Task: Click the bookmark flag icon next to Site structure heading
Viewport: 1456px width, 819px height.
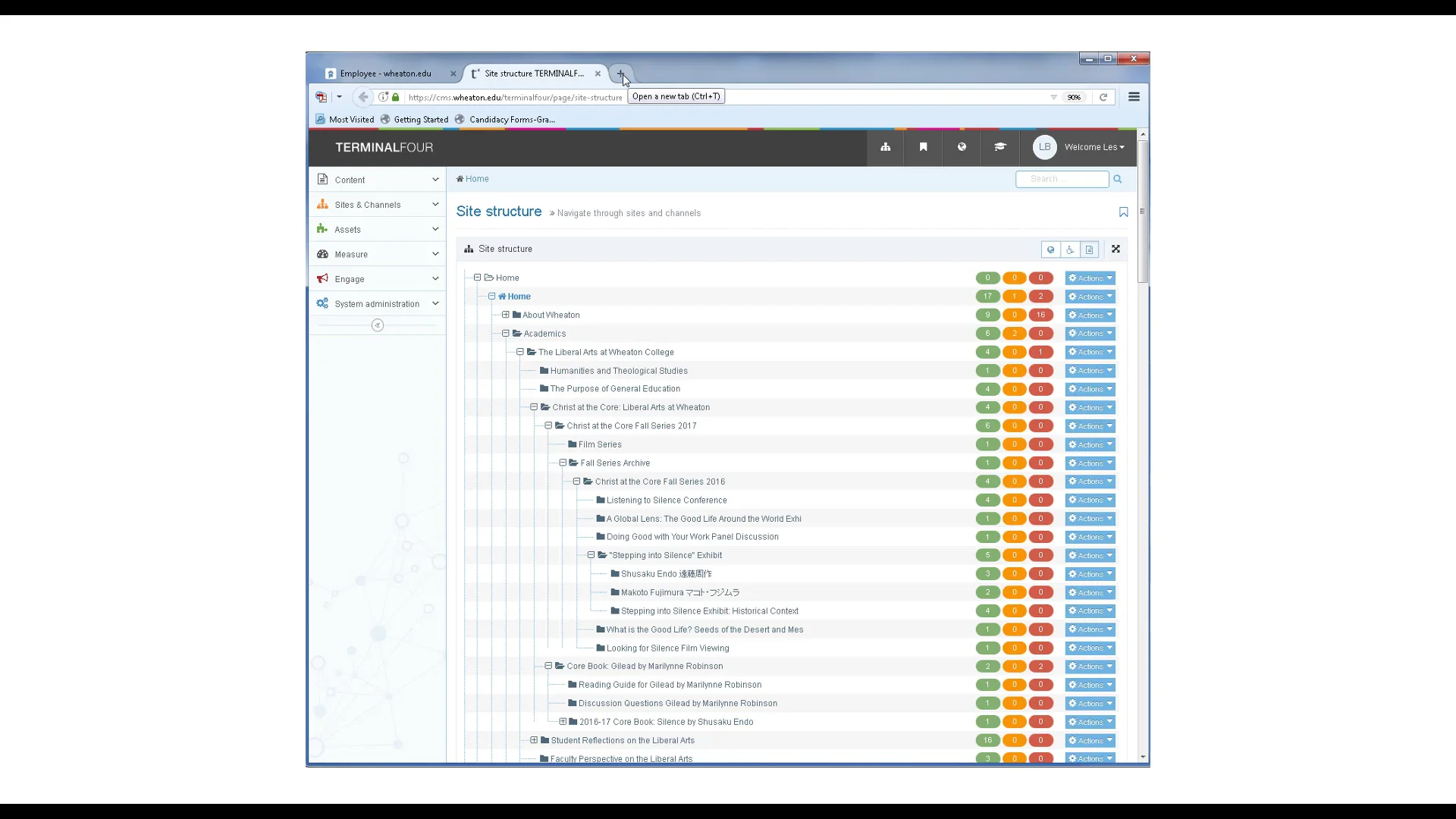Action: coord(1123,212)
